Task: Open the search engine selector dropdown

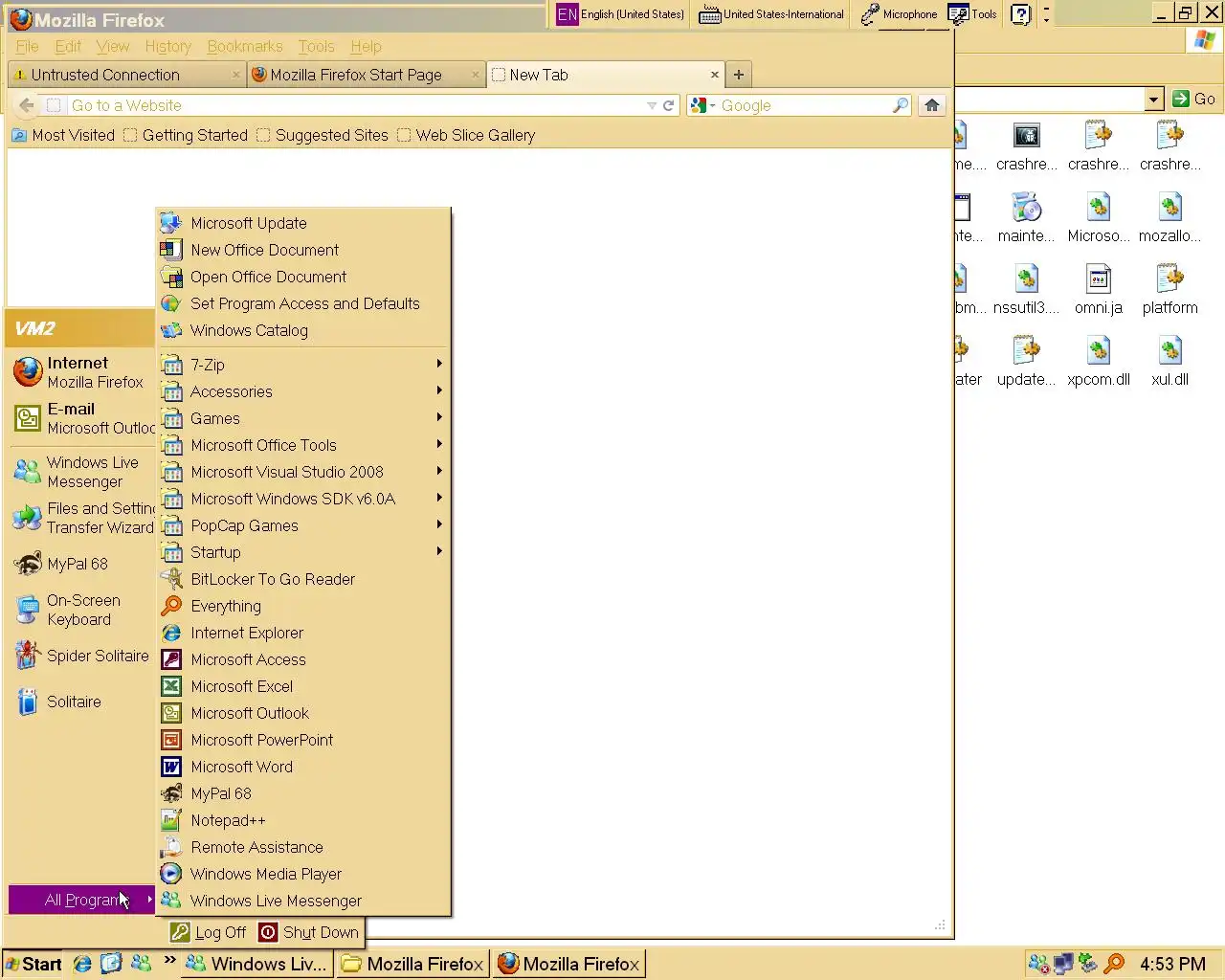Action: point(702,105)
